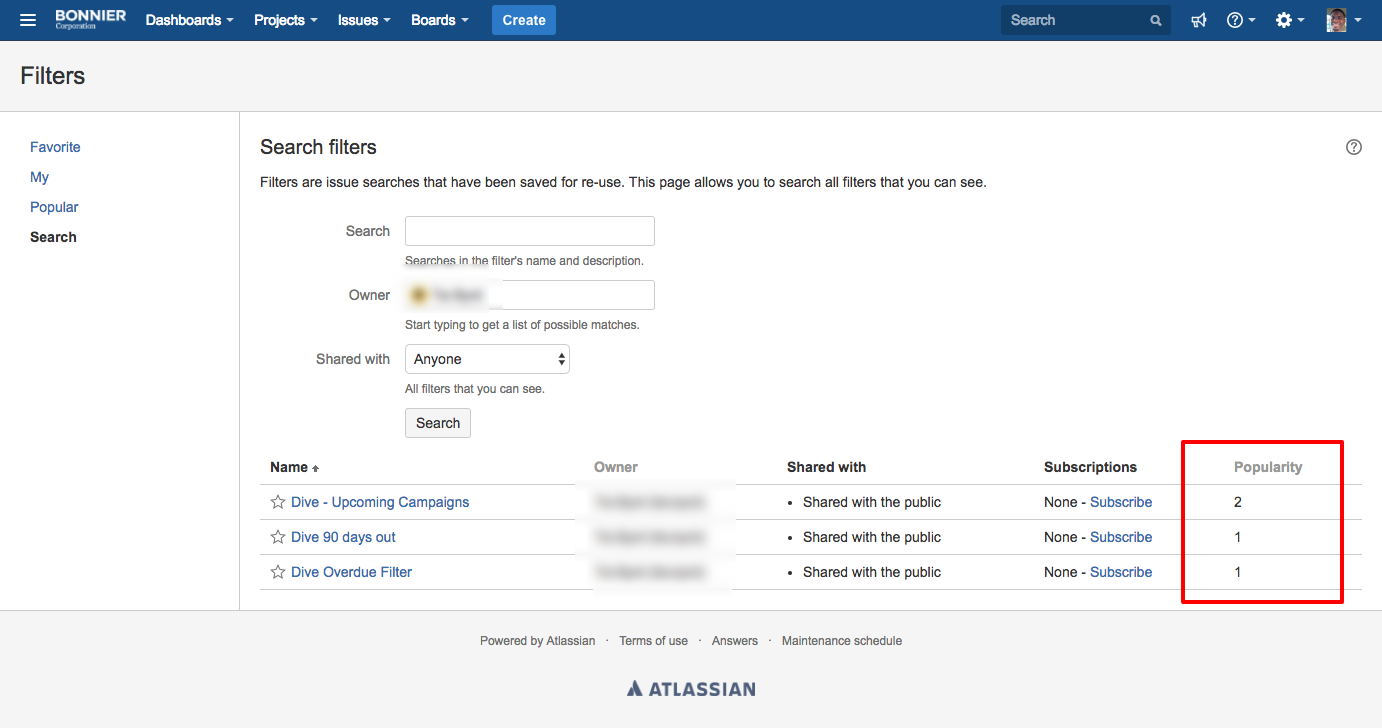The height and width of the screenshot is (728, 1382).
Task: Open the Administration gear menu
Action: tap(1290, 20)
